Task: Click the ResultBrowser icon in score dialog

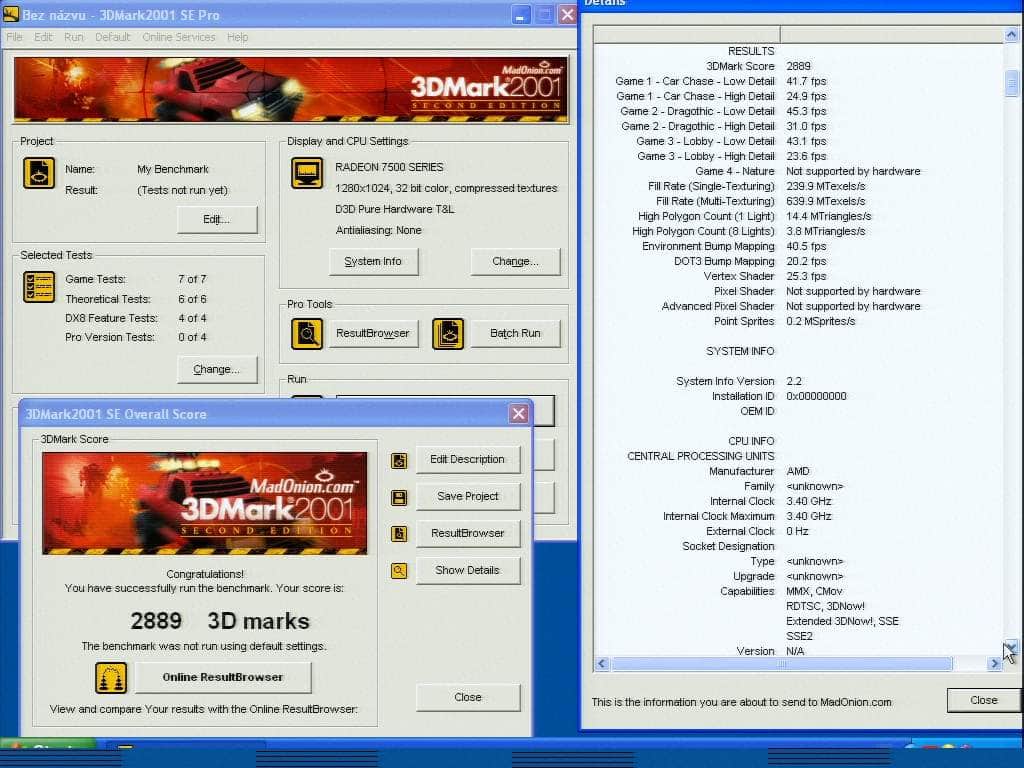Action: coord(399,534)
